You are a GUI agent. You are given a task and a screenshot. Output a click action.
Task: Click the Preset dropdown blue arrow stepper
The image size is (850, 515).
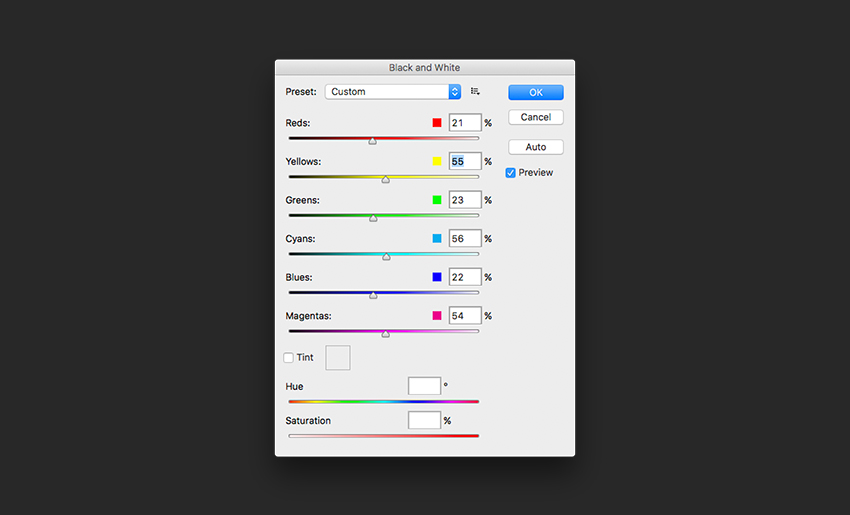click(x=455, y=92)
